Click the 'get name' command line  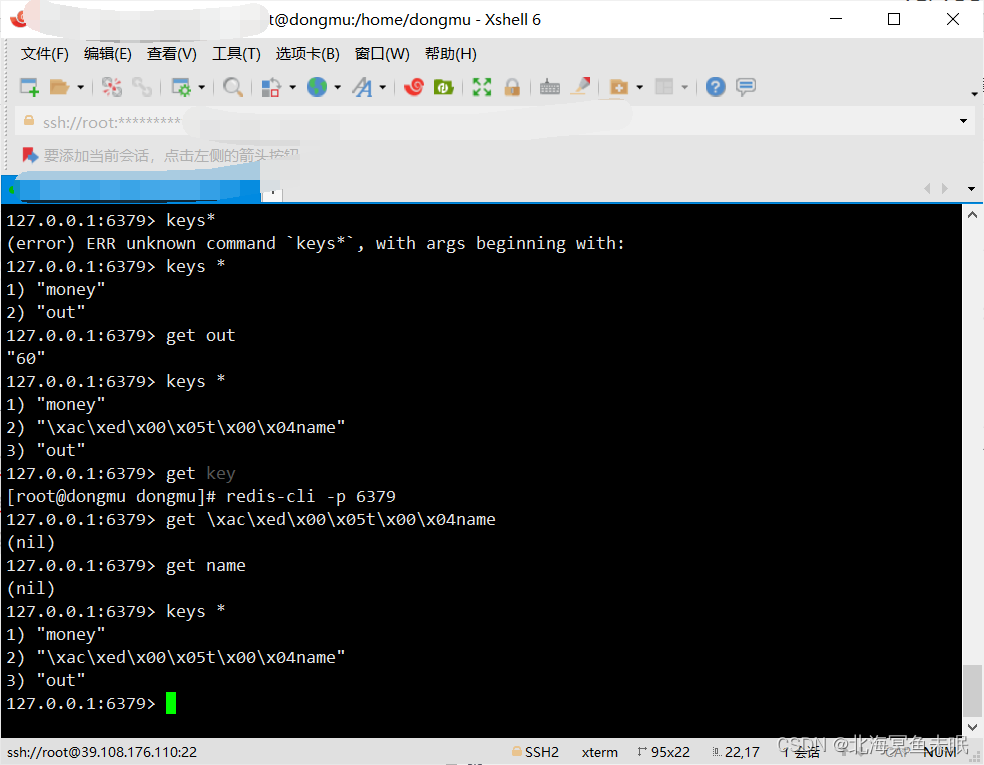click(x=126, y=565)
